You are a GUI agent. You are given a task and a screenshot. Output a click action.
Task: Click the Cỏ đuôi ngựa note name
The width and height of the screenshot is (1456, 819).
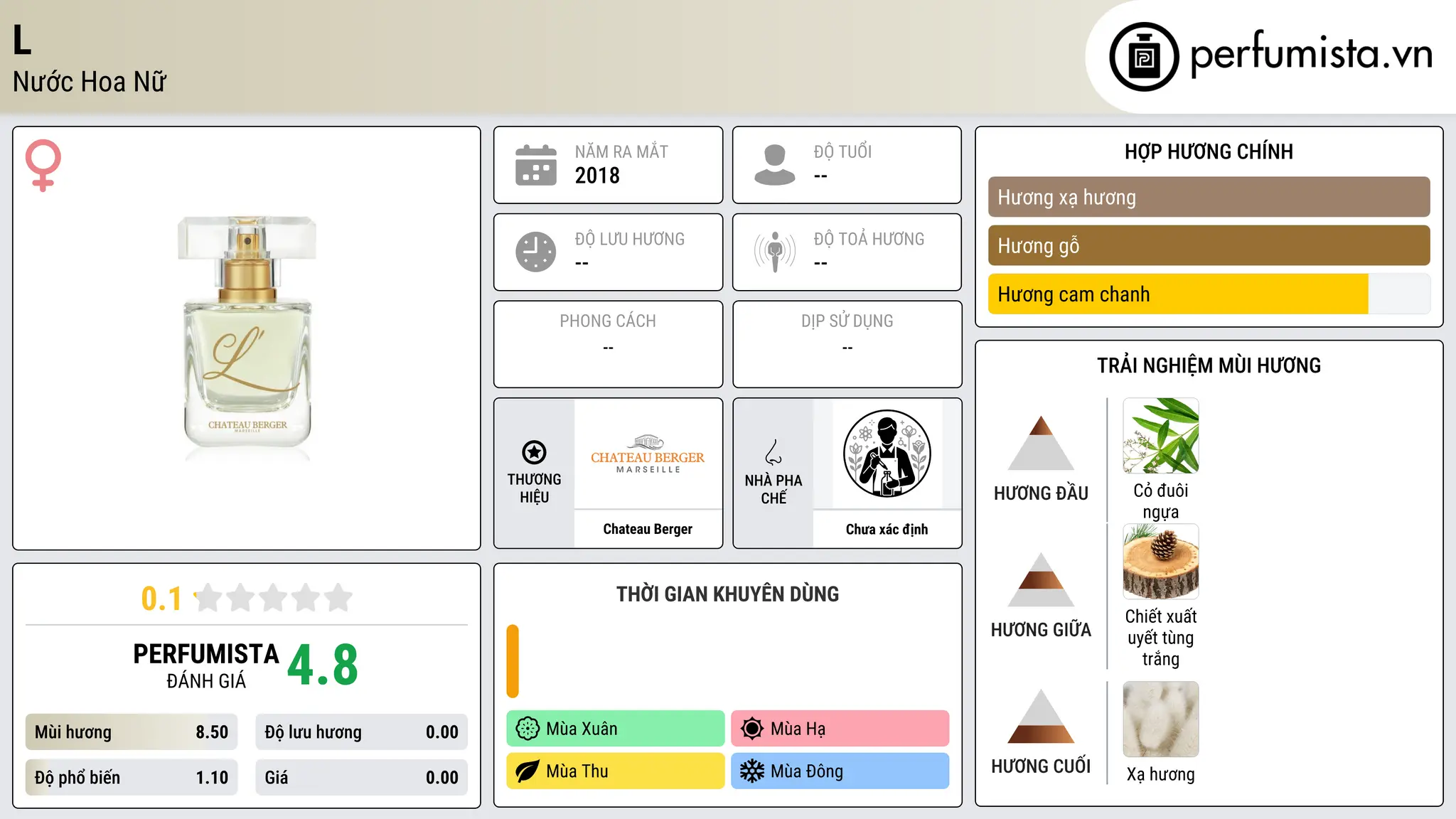(1161, 501)
